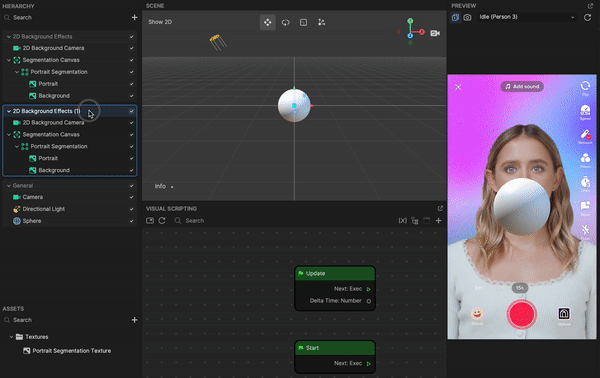
Task: Click the white sphere in the scene
Action: point(294,106)
